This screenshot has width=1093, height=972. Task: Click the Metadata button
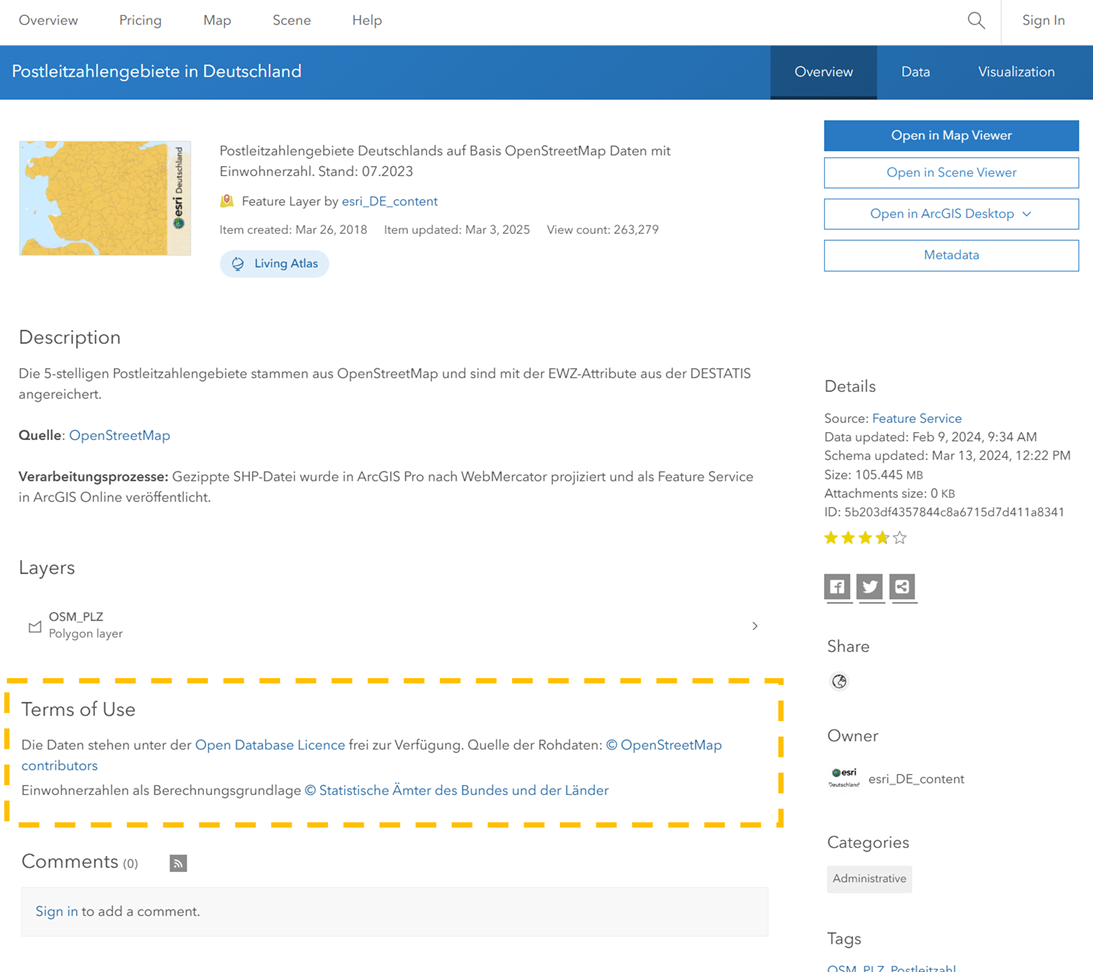point(951,255)
